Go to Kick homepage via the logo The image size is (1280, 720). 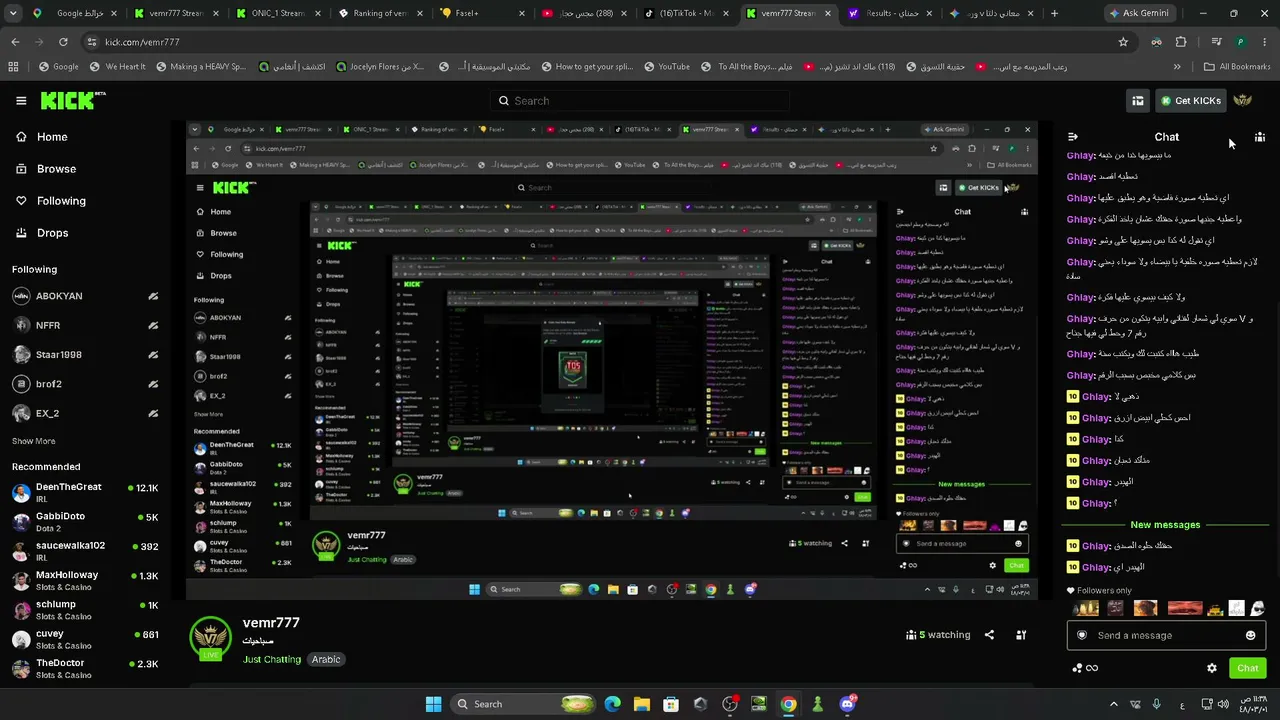72,100
